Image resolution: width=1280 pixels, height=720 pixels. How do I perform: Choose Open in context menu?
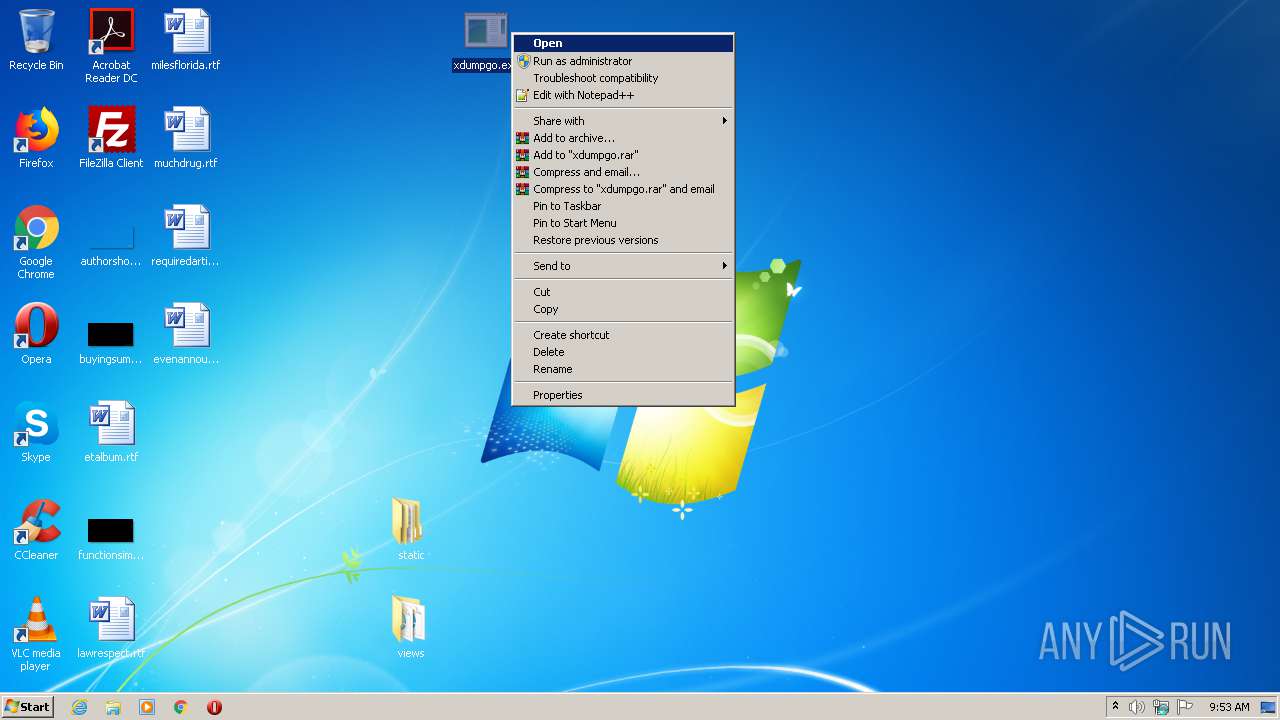point(624,43)
